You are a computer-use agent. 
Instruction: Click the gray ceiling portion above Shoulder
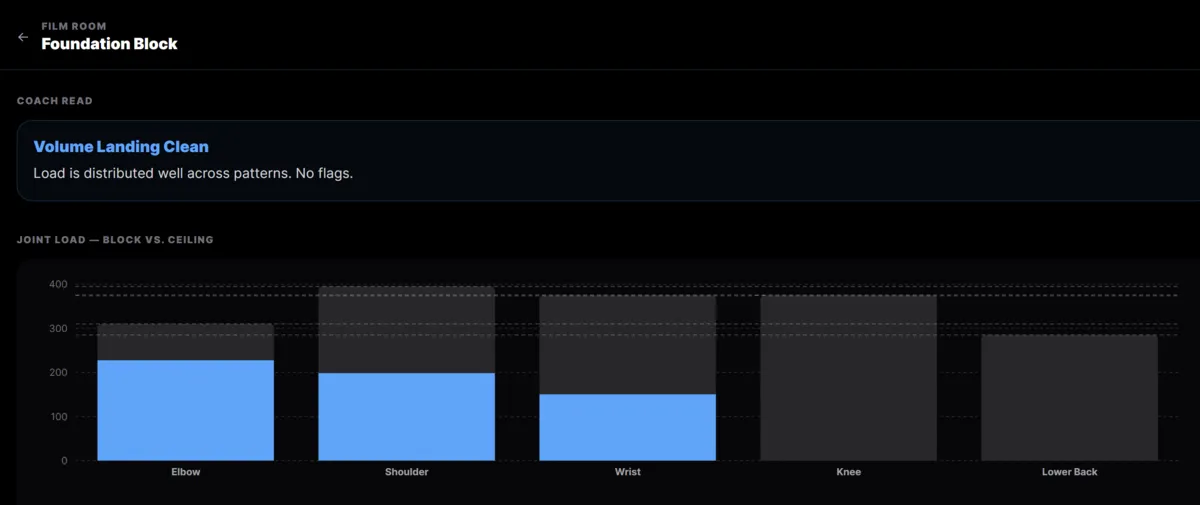(406, 330)
